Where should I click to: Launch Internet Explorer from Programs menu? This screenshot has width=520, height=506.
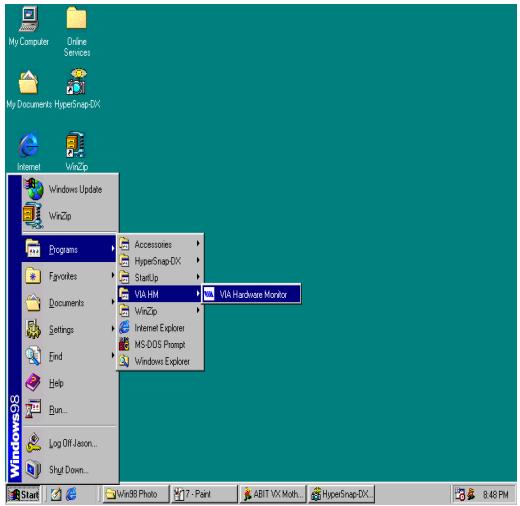pos(160,328)
